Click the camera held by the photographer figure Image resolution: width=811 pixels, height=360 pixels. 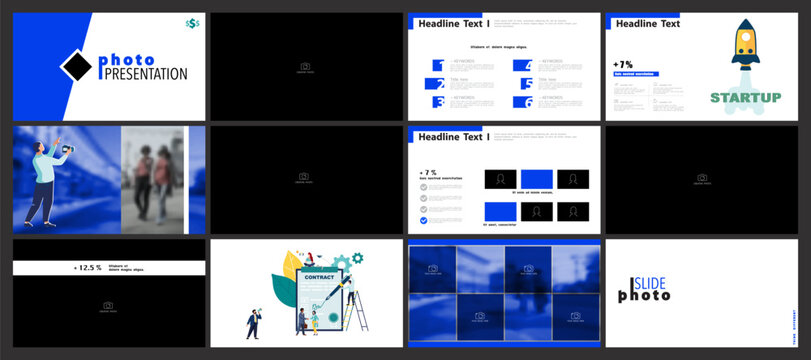(x=68, y=149)
